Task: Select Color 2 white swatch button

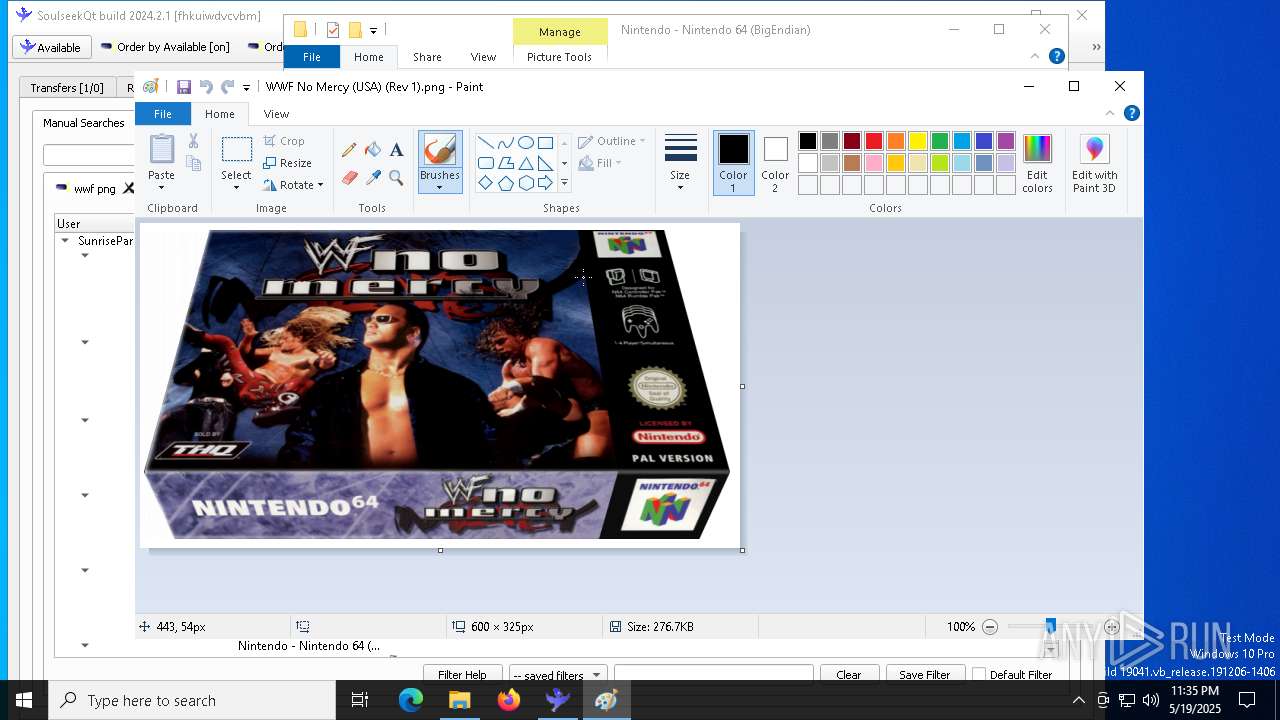Action: (x=775, y=163)
